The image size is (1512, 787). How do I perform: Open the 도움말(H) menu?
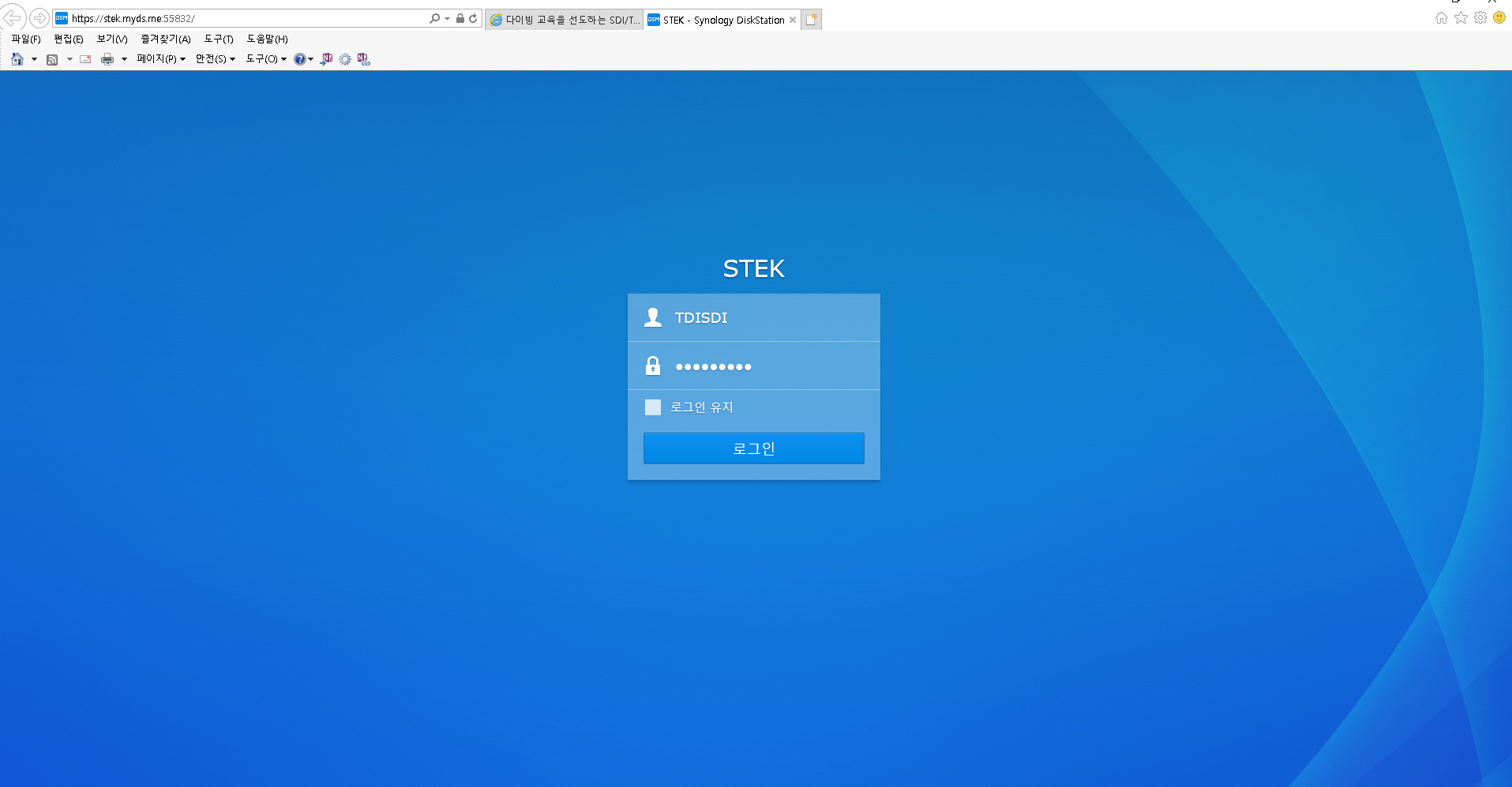(268, 39)
